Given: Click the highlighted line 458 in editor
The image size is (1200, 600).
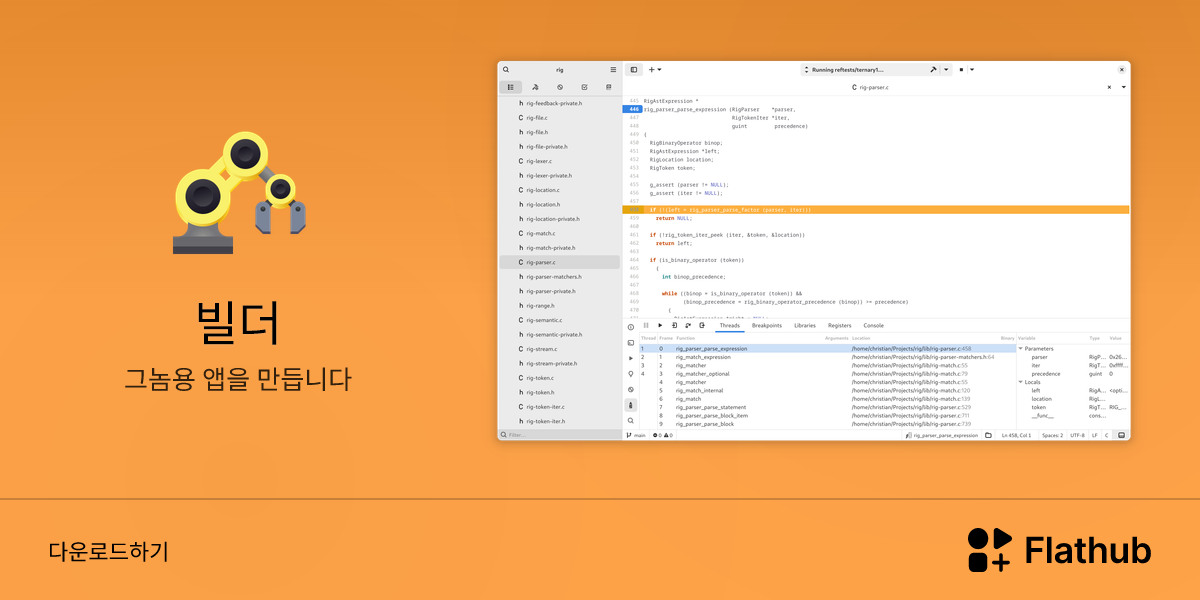Looking at the screenshot, I should 876,210.
